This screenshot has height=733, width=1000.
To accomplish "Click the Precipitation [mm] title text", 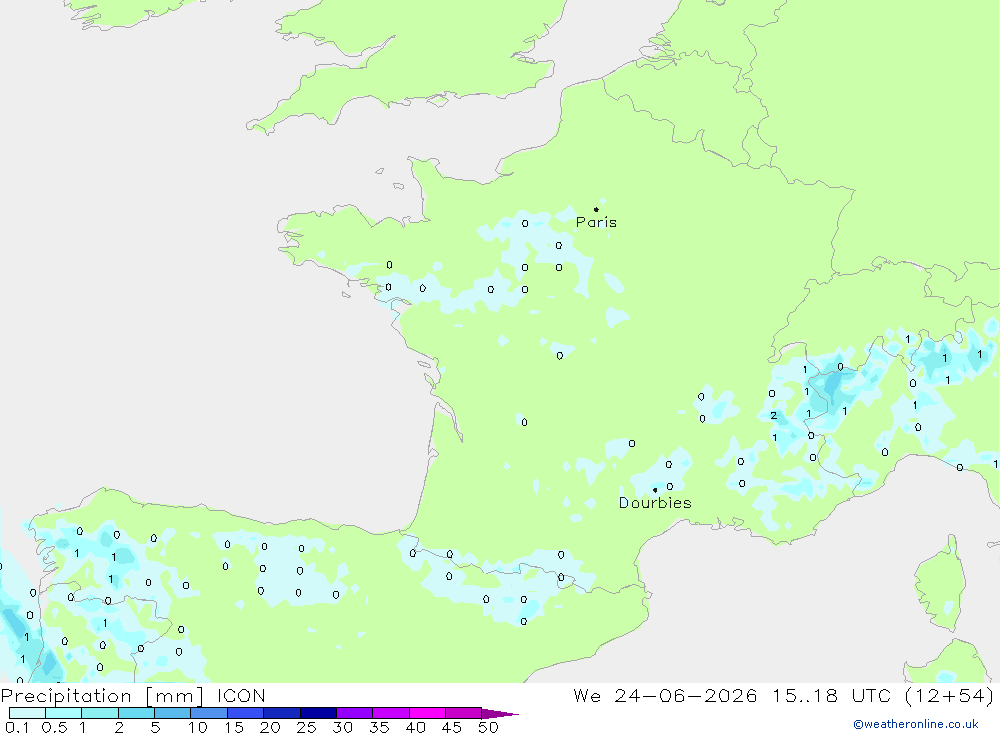I will click(x=102, y=695).
